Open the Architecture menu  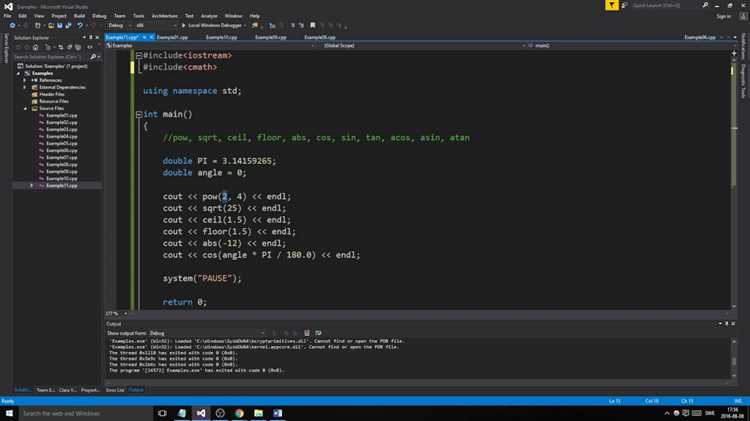coord(165,16)
